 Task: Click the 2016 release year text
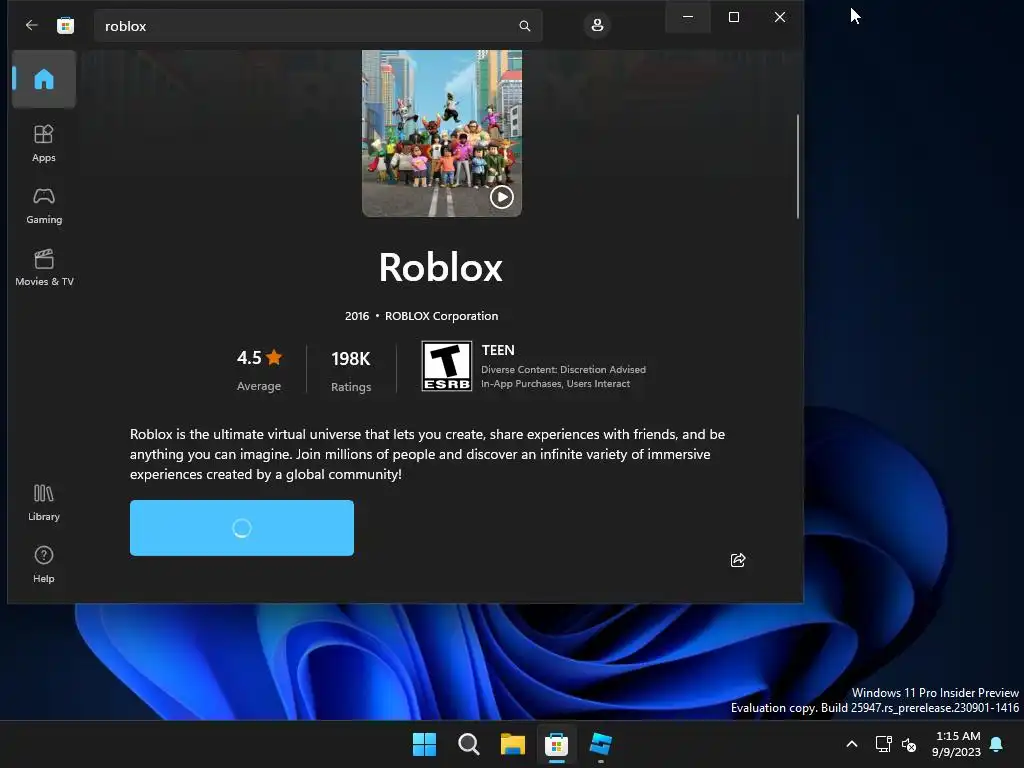pos(357,316)
